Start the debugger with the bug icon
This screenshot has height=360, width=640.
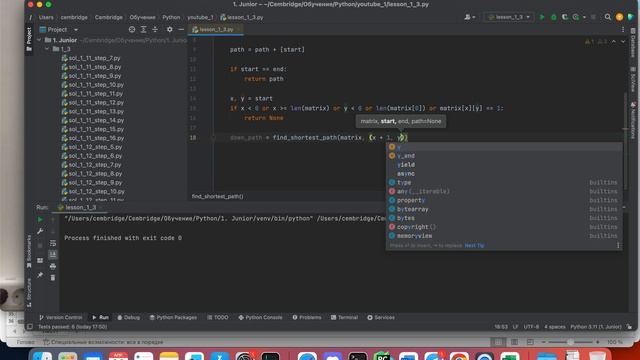553,17
